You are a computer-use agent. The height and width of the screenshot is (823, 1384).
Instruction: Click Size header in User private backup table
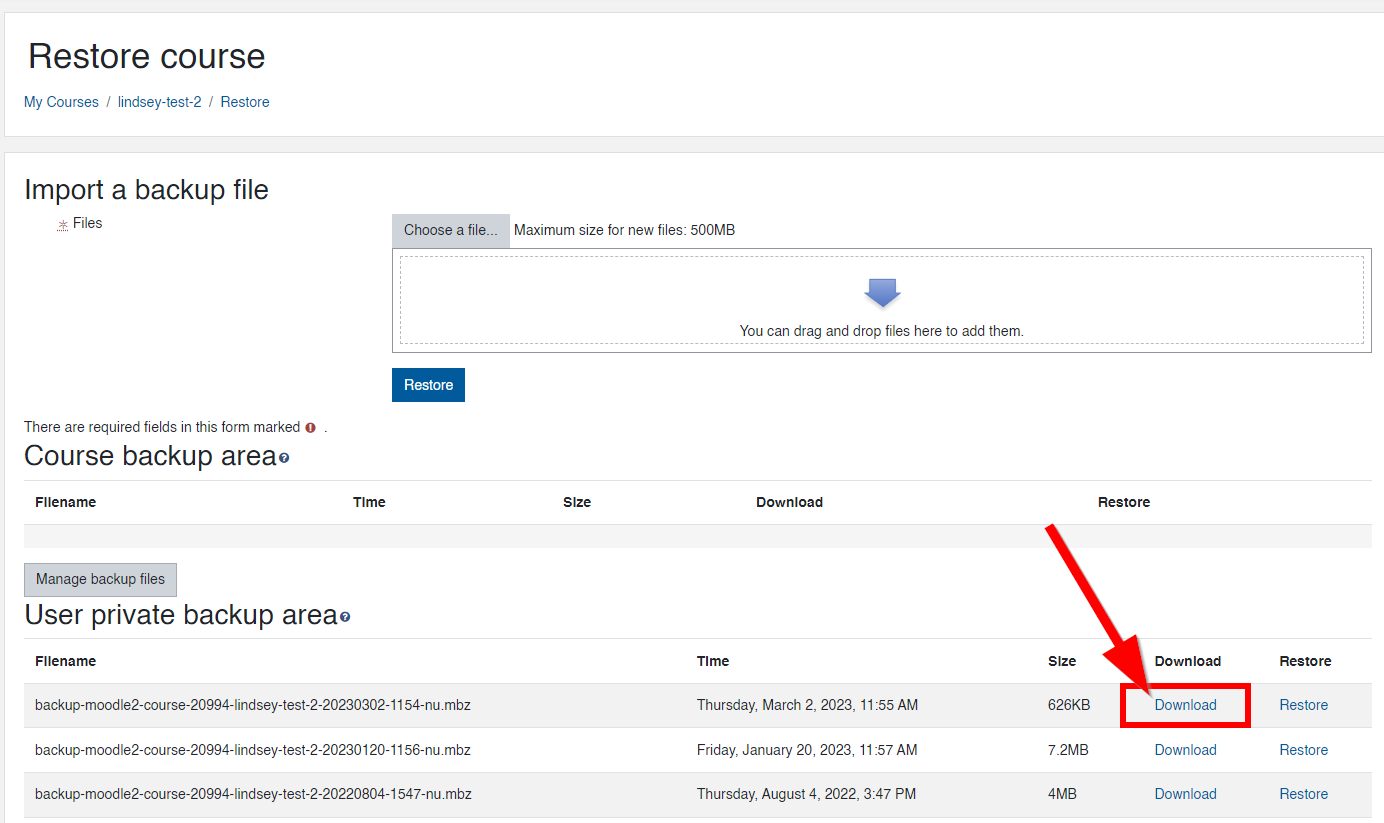click(x=1062, y=661)
